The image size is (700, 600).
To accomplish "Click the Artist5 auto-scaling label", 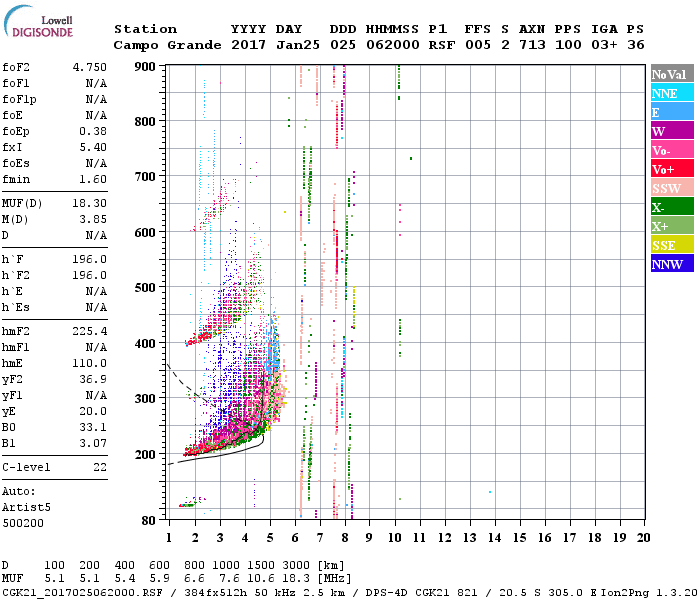I will point(26,508).
